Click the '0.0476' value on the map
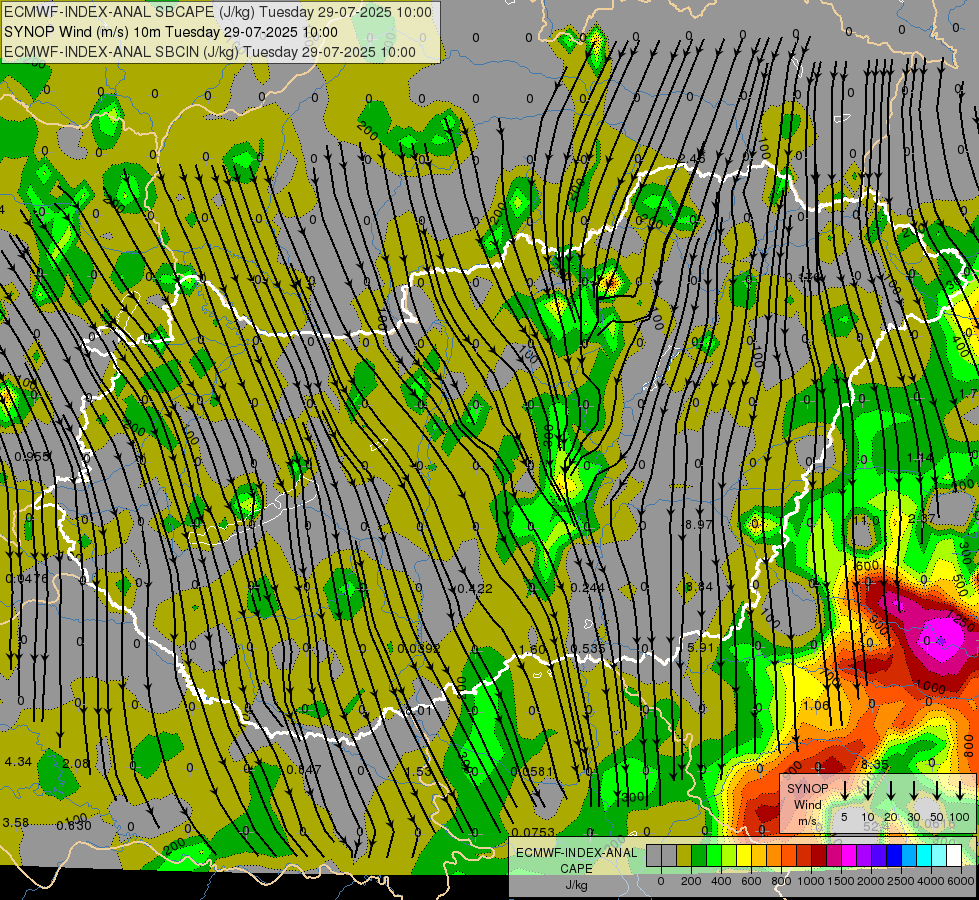 (x=27, y=578)
